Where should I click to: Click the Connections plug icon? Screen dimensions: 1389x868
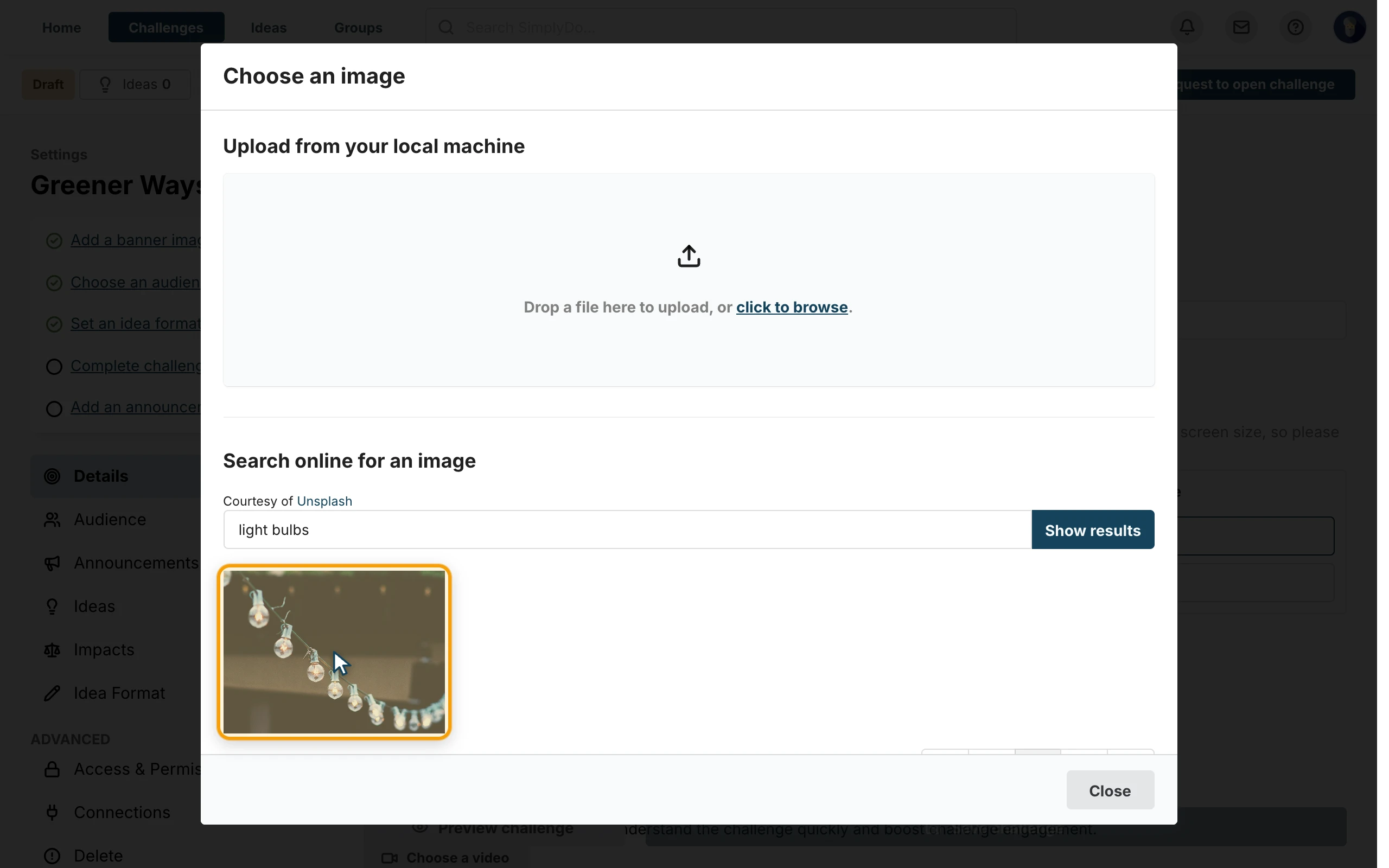click(52, 812)
